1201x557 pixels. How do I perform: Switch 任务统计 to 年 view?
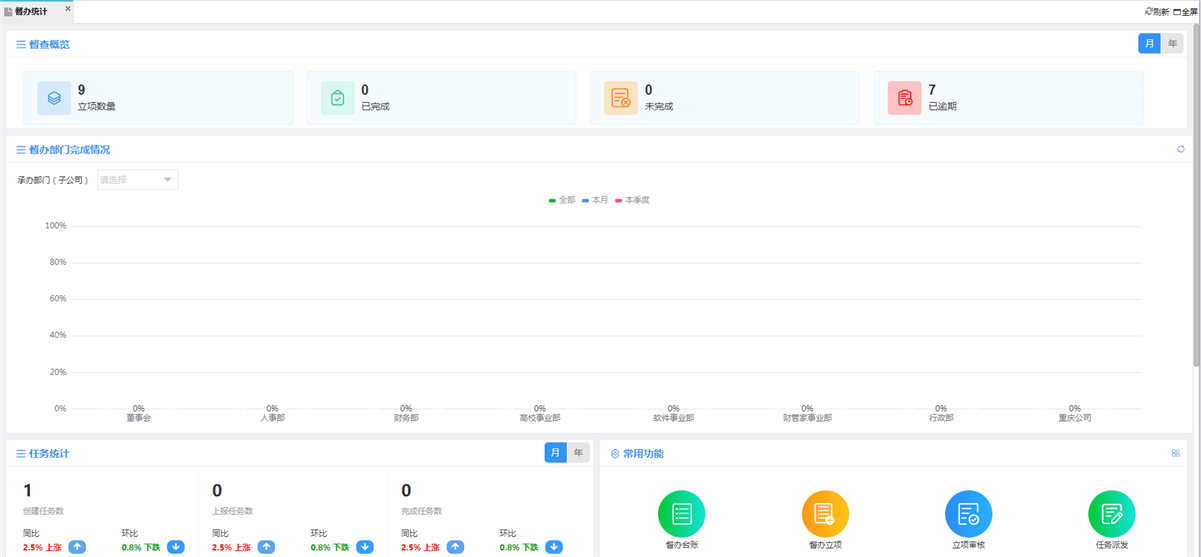(x=578, y=453)
